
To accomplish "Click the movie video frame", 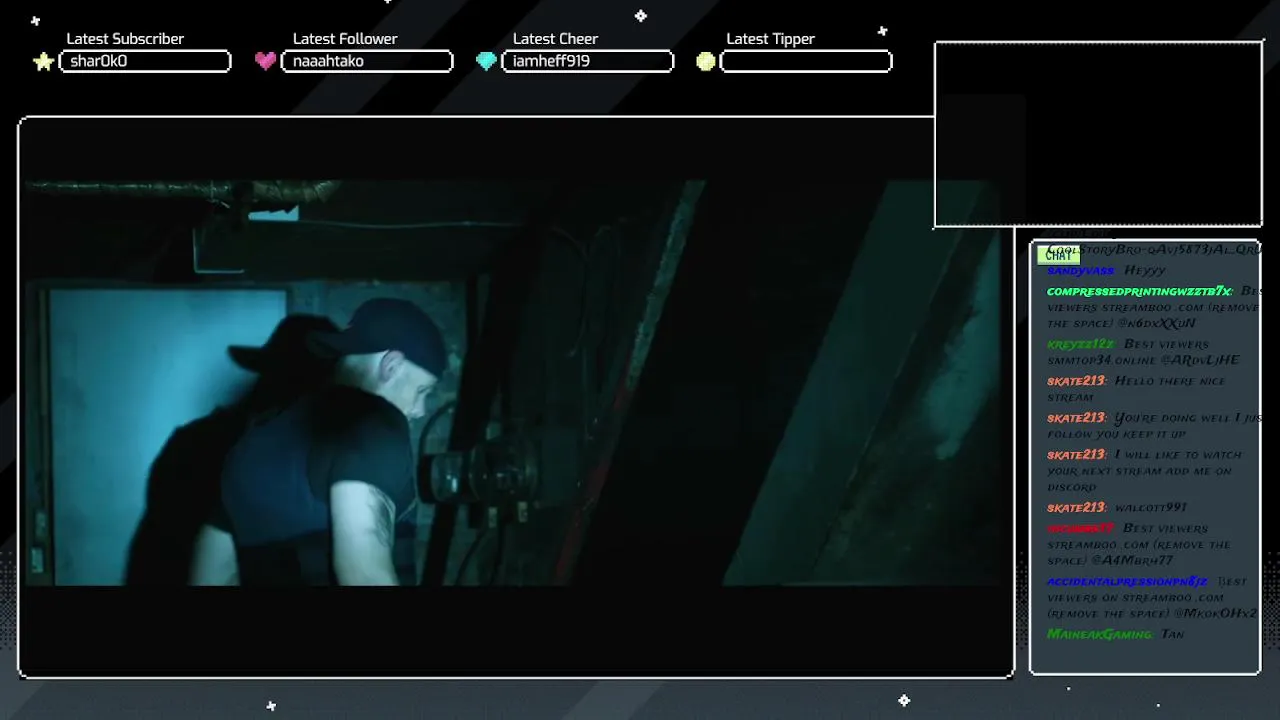I will tap(516, 397).
